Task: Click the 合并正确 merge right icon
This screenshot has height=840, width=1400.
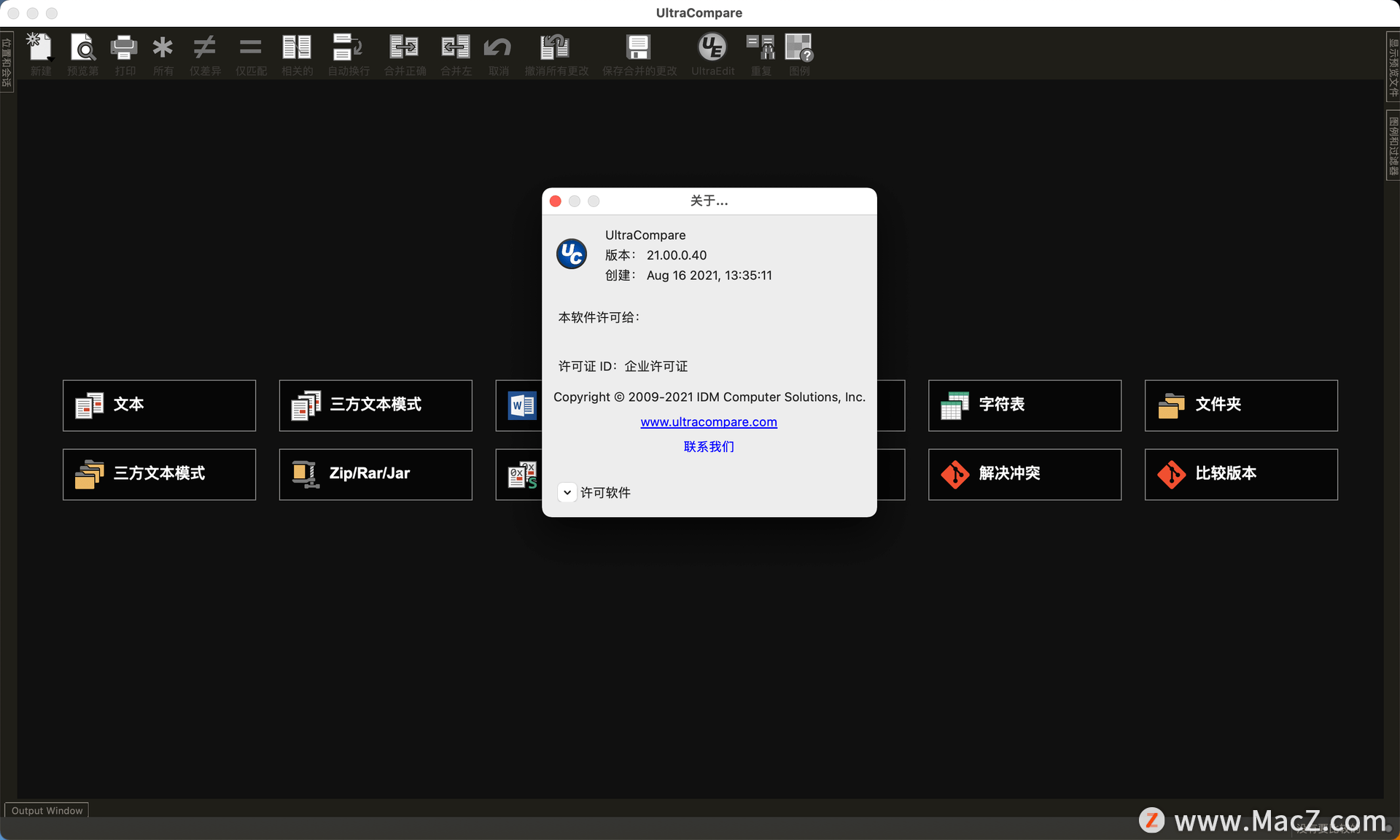Action: click(x=404, y=48)
